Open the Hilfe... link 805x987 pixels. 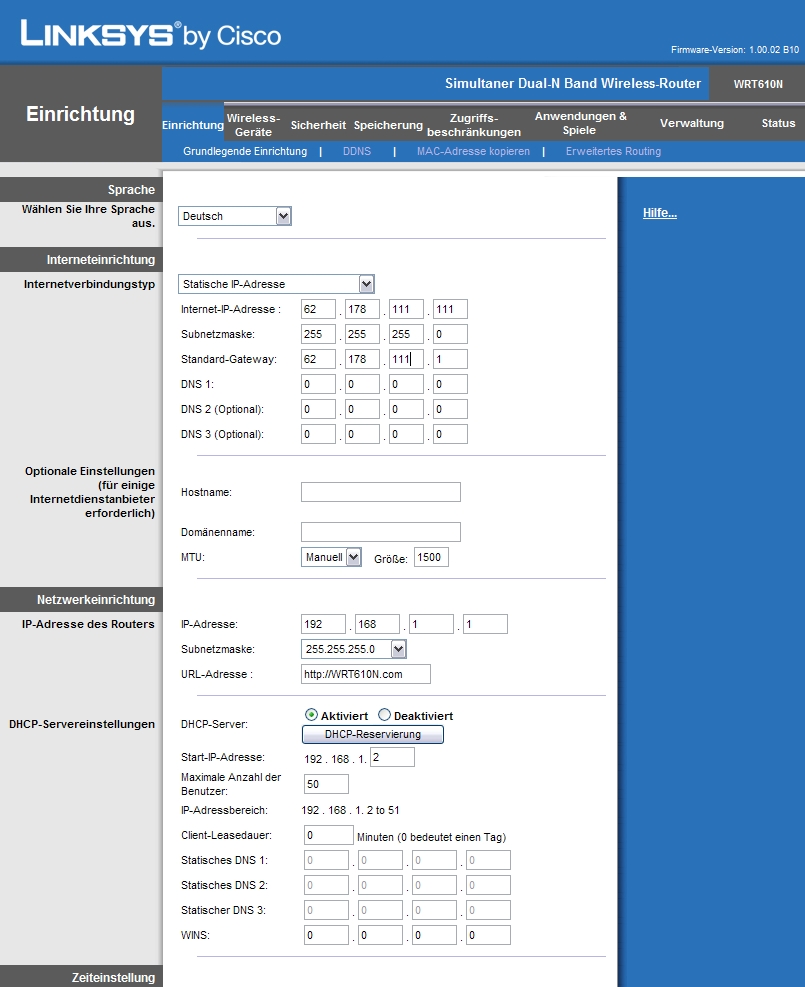659,213
